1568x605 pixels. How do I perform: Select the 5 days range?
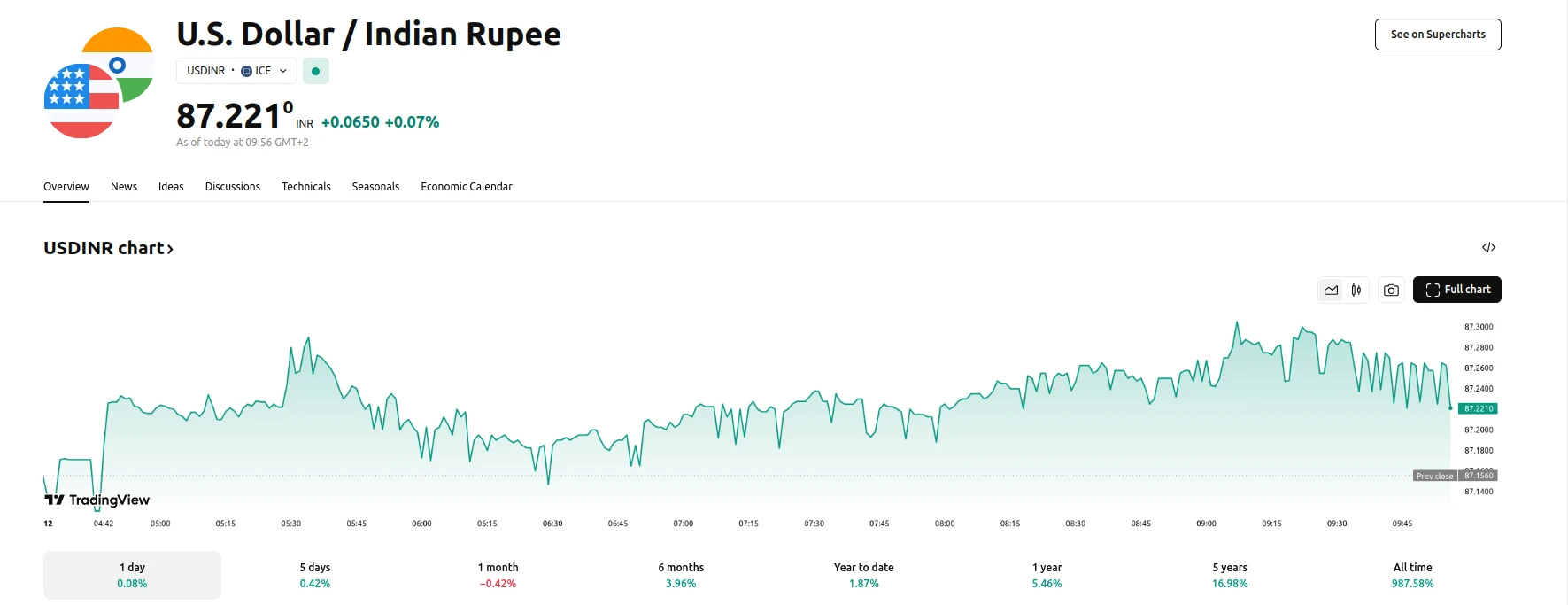314,575
